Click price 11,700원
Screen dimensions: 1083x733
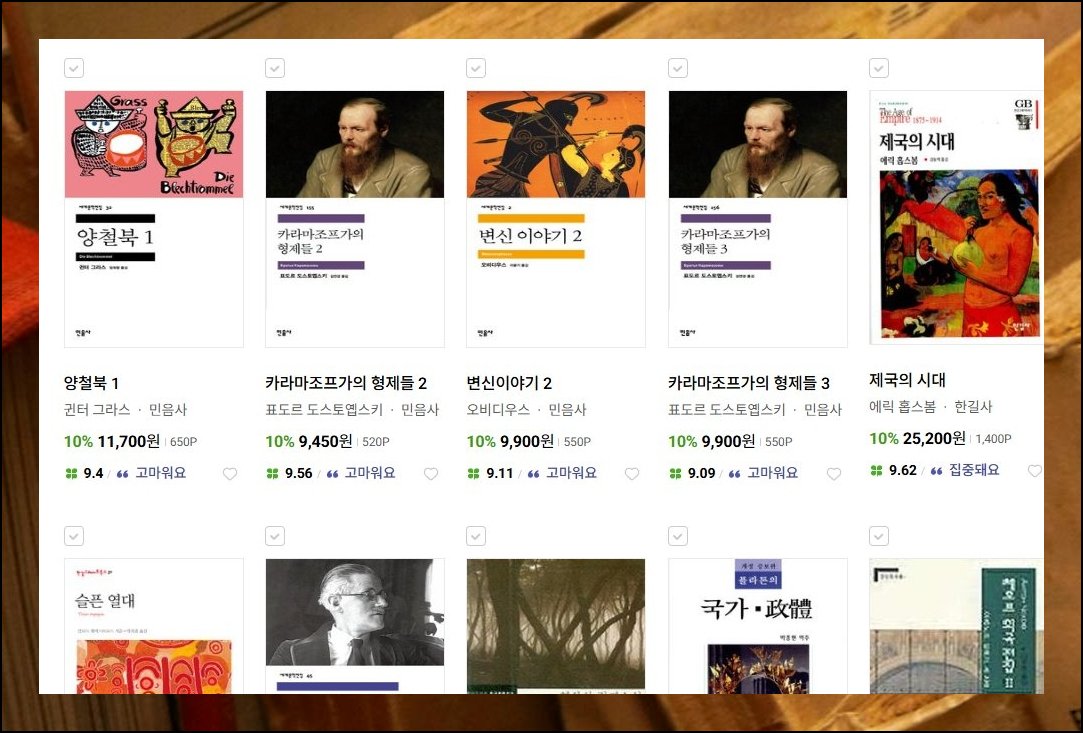click(128, 441)
